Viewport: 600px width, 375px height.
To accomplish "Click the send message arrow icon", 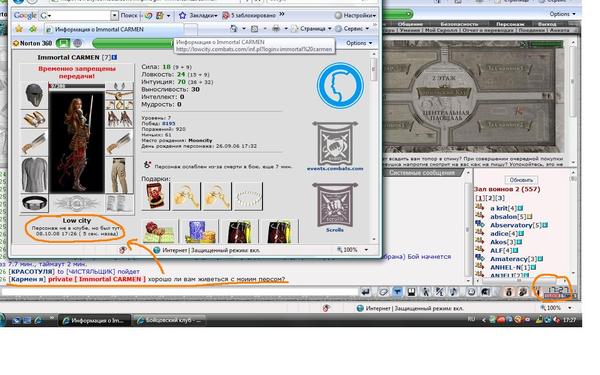I will pos(365,292).
